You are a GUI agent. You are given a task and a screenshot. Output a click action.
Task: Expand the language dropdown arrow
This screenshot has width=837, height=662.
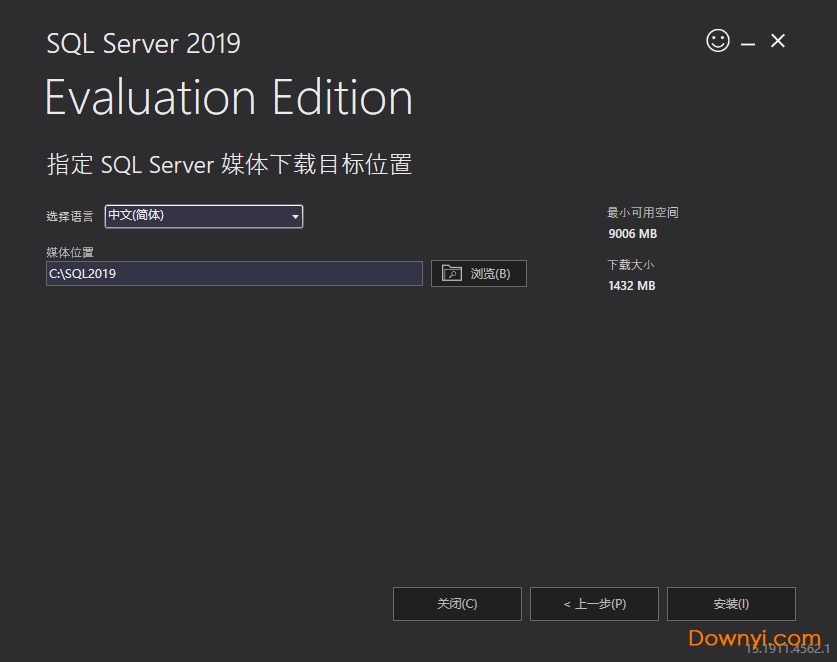point(295,216)
